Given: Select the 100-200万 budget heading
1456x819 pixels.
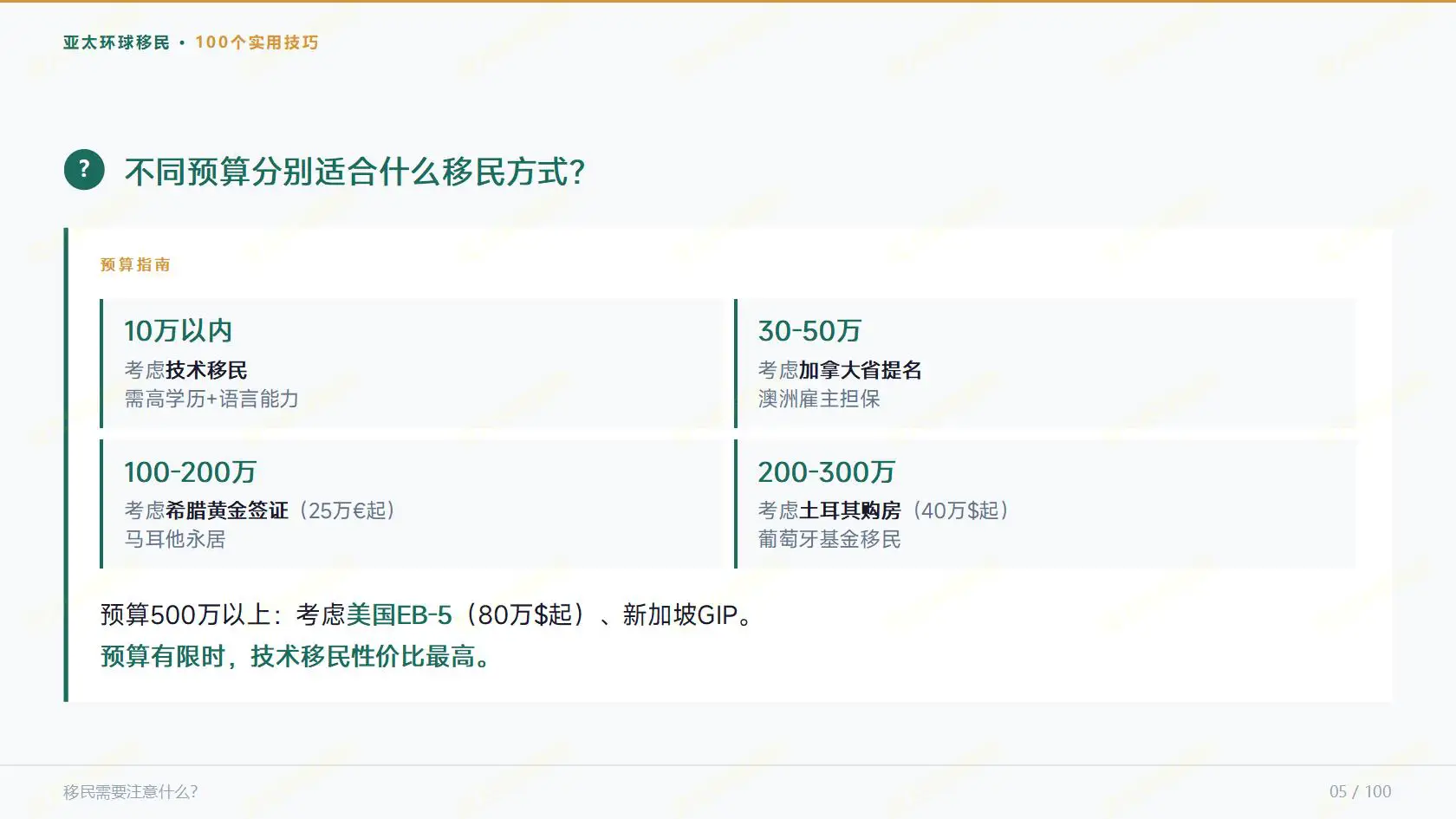Looking at the screenshot, I should click(x=191, y=472).
